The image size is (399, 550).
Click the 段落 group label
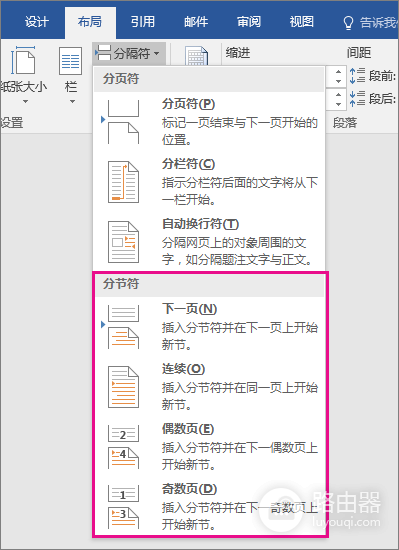pyautogui.click(x=345, y=122)
